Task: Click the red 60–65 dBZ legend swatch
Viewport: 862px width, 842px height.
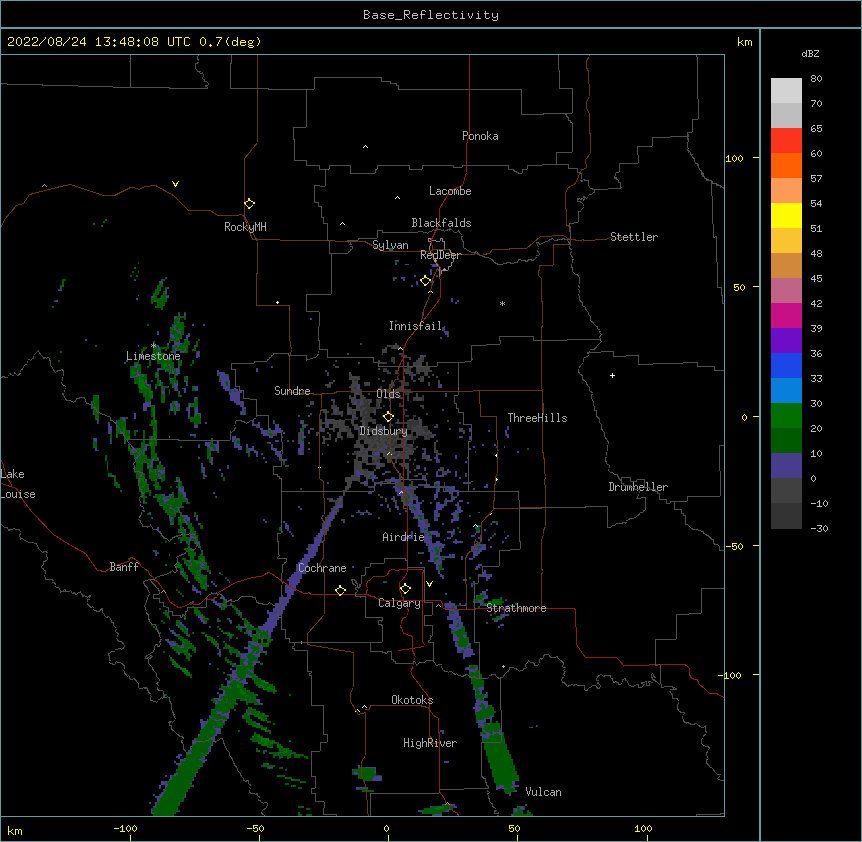Action: tap(786, 140)
